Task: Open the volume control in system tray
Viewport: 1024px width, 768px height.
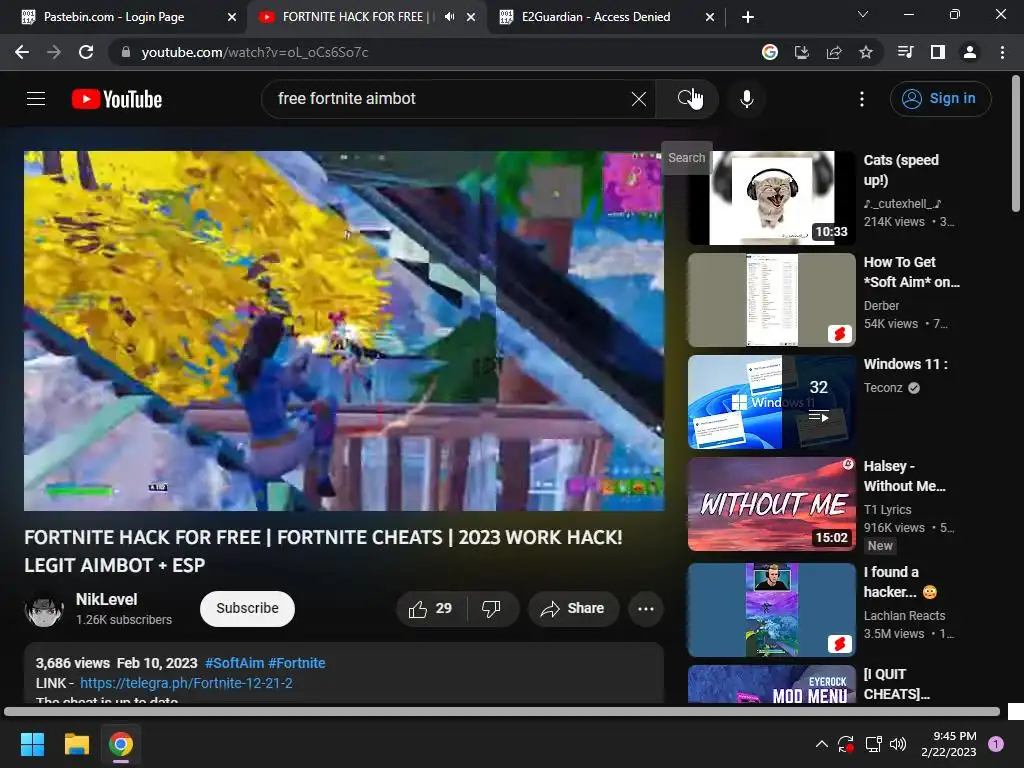Action: [898, 744]
